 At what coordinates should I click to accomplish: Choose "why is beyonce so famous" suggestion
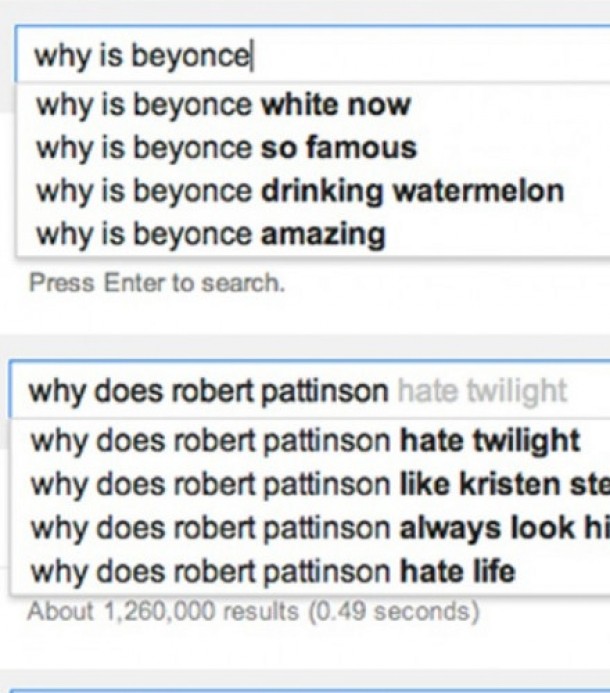pos(226,148)
